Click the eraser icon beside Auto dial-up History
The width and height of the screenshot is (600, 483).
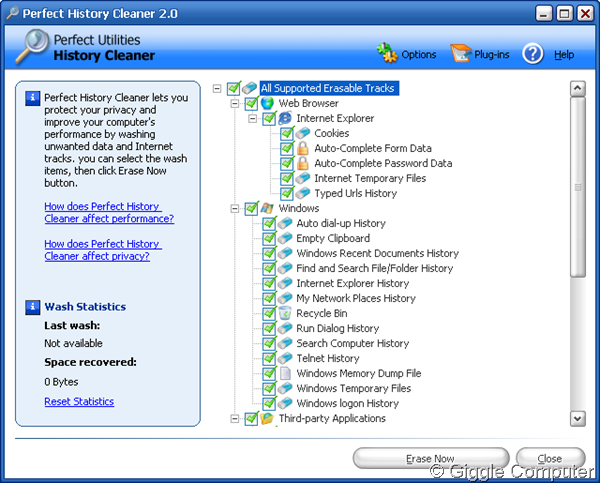(x=285, y=223)
